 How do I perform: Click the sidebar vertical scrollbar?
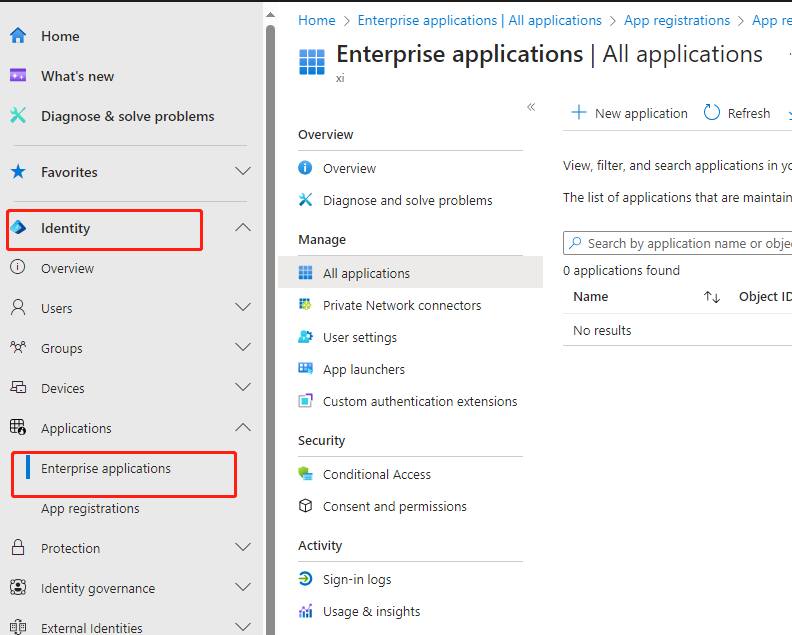pyautogui.click(x=271, y=328)
